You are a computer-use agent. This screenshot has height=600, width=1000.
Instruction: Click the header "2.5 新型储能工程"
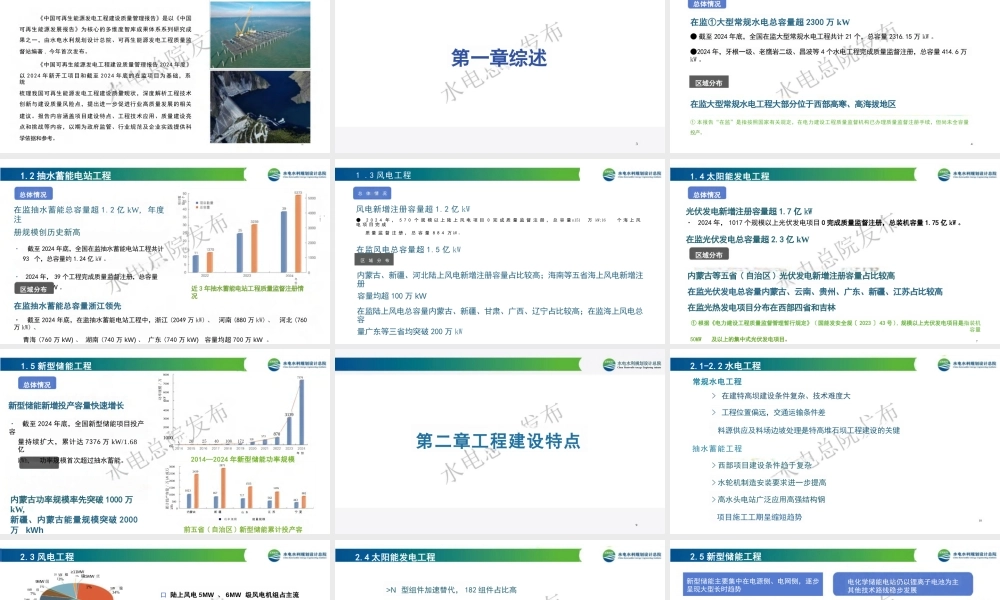(725, 557)
